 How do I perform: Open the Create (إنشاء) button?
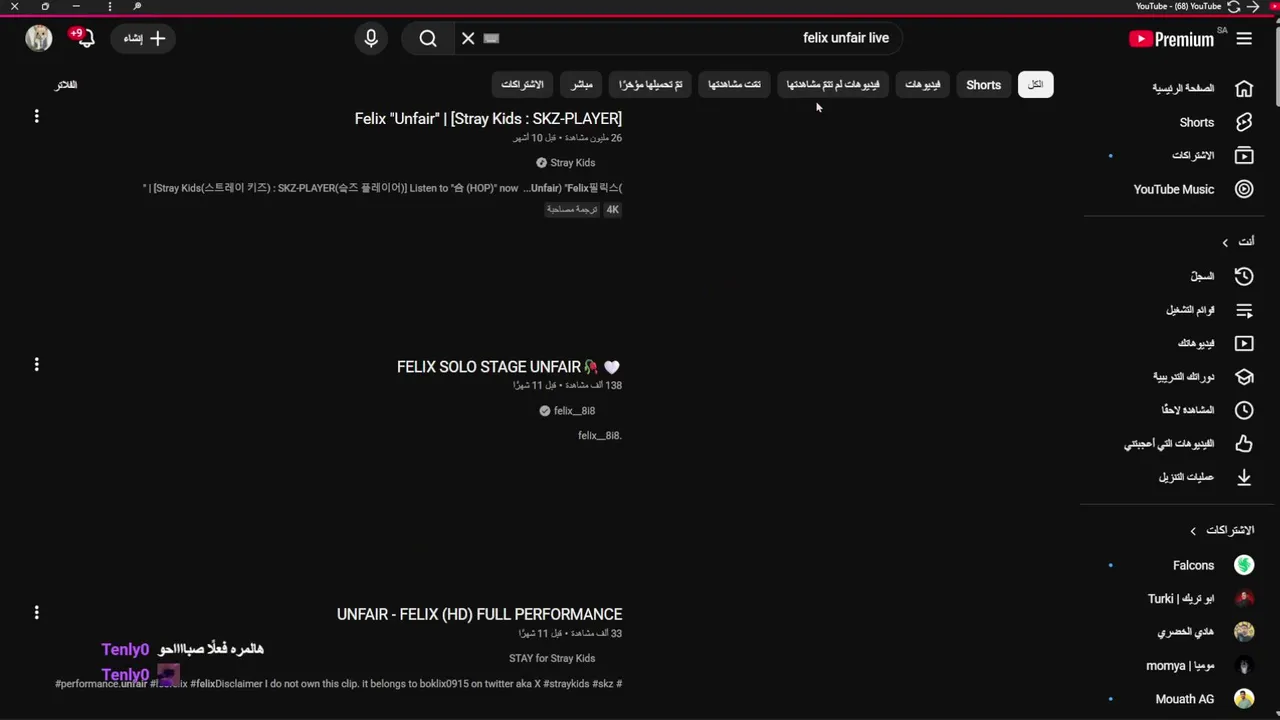[144, 38]
